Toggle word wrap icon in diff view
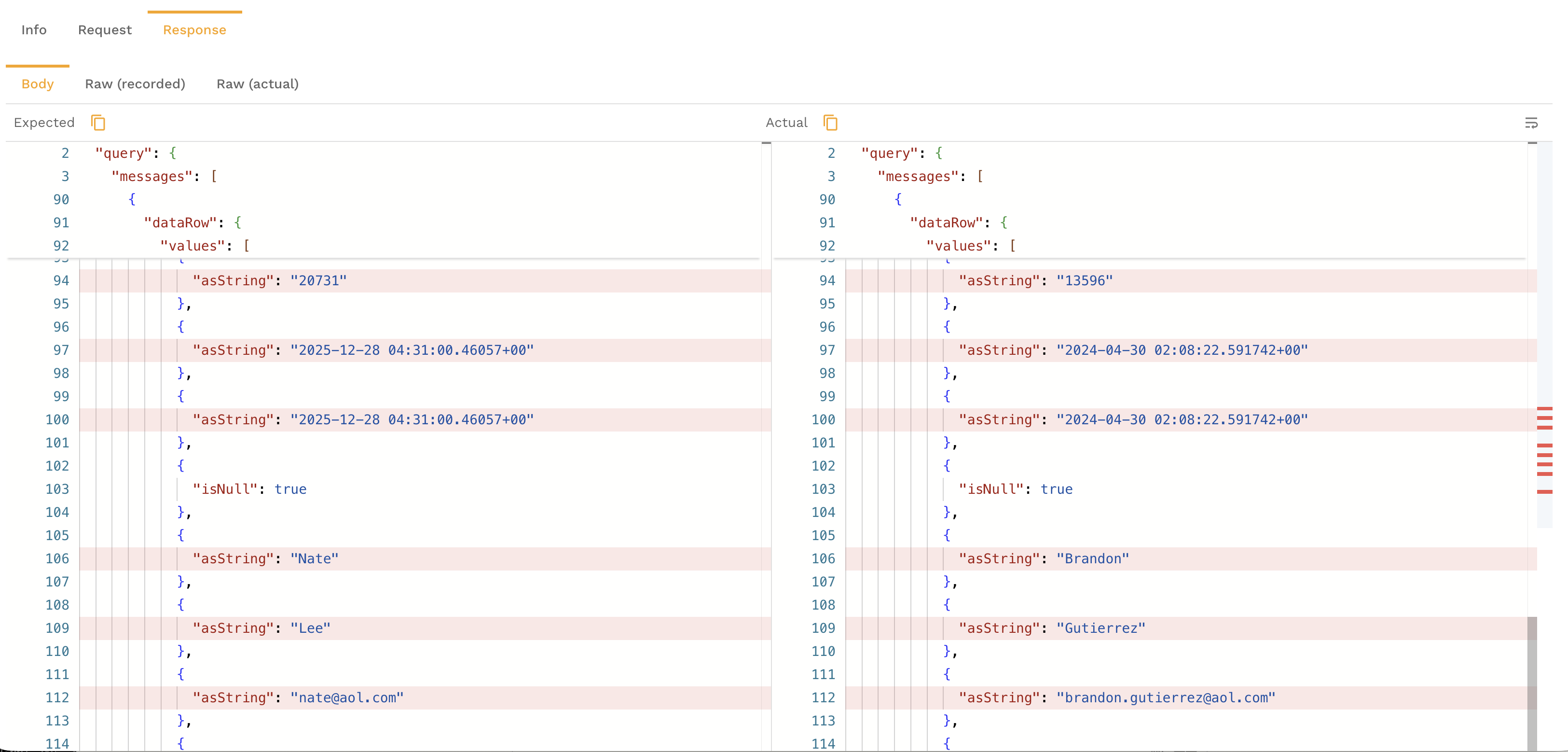 (x=1531, y=123)
